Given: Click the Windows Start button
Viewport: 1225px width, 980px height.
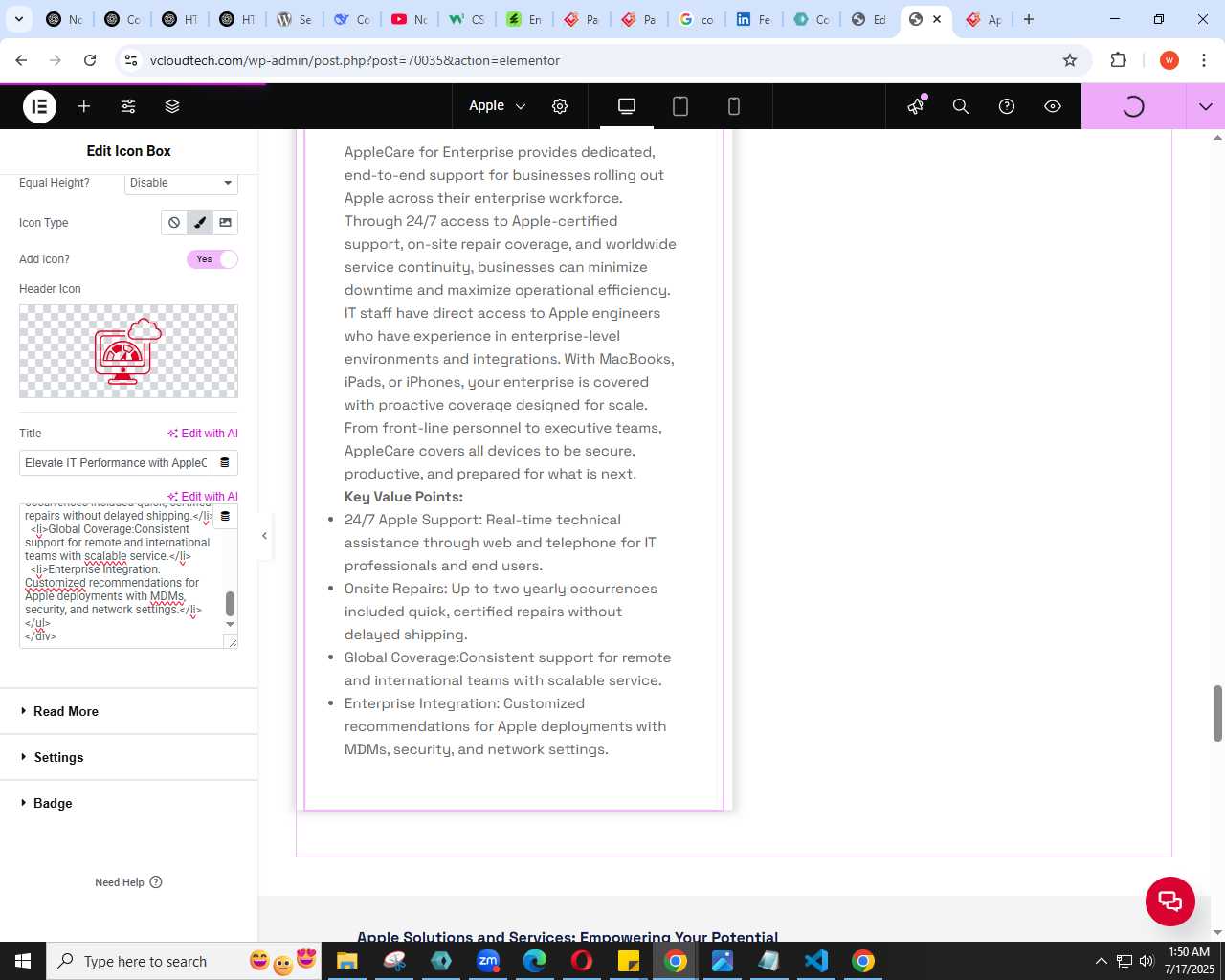Looking at the screenshot, I should tap(23, 961).
